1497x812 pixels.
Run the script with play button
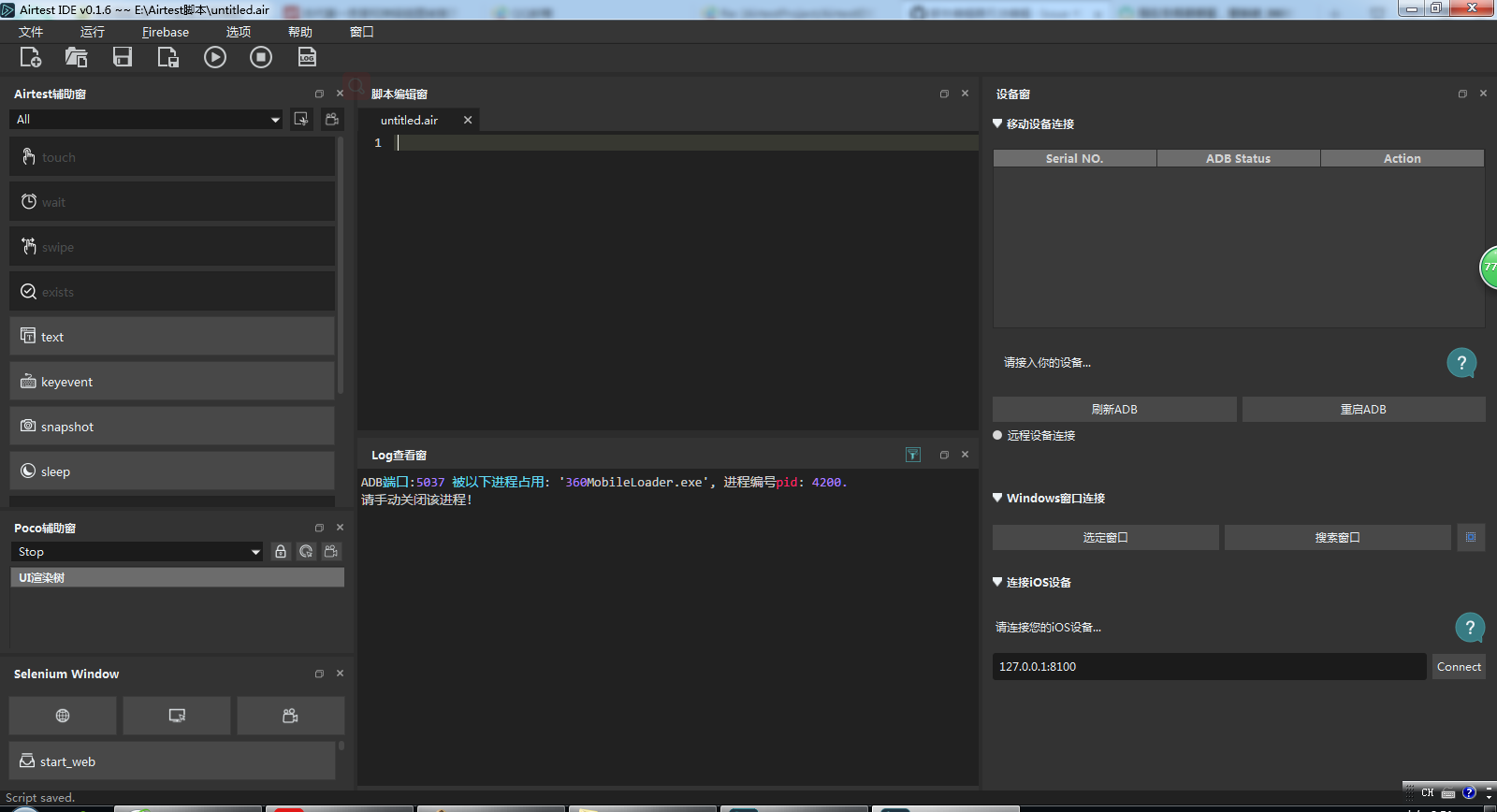pos(215,57)
